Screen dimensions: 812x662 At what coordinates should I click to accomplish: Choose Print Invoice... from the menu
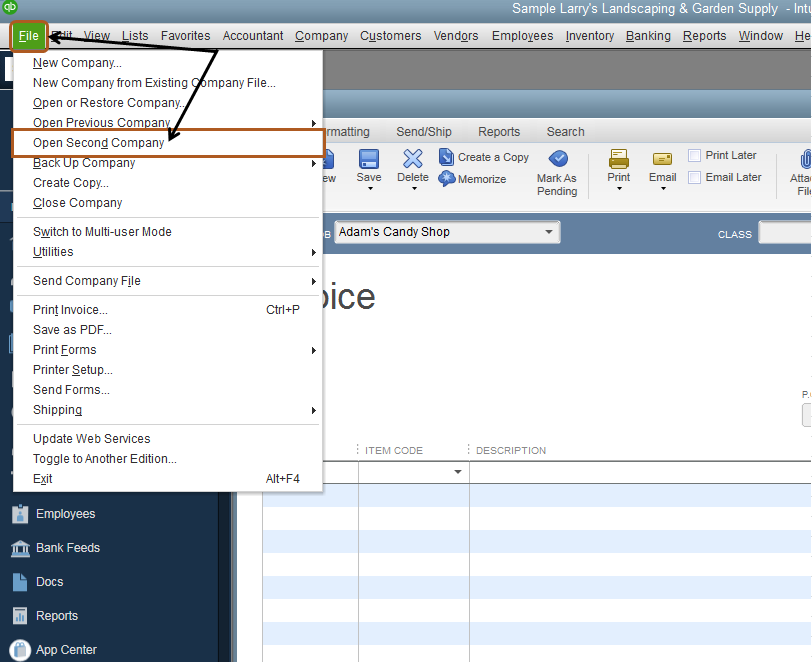(x=167, y=310)
